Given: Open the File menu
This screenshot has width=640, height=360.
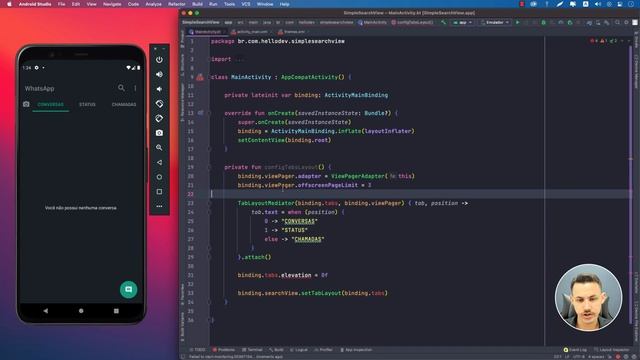Looking at the screenshot, I should pyautogui.click(x=61, y=4).
